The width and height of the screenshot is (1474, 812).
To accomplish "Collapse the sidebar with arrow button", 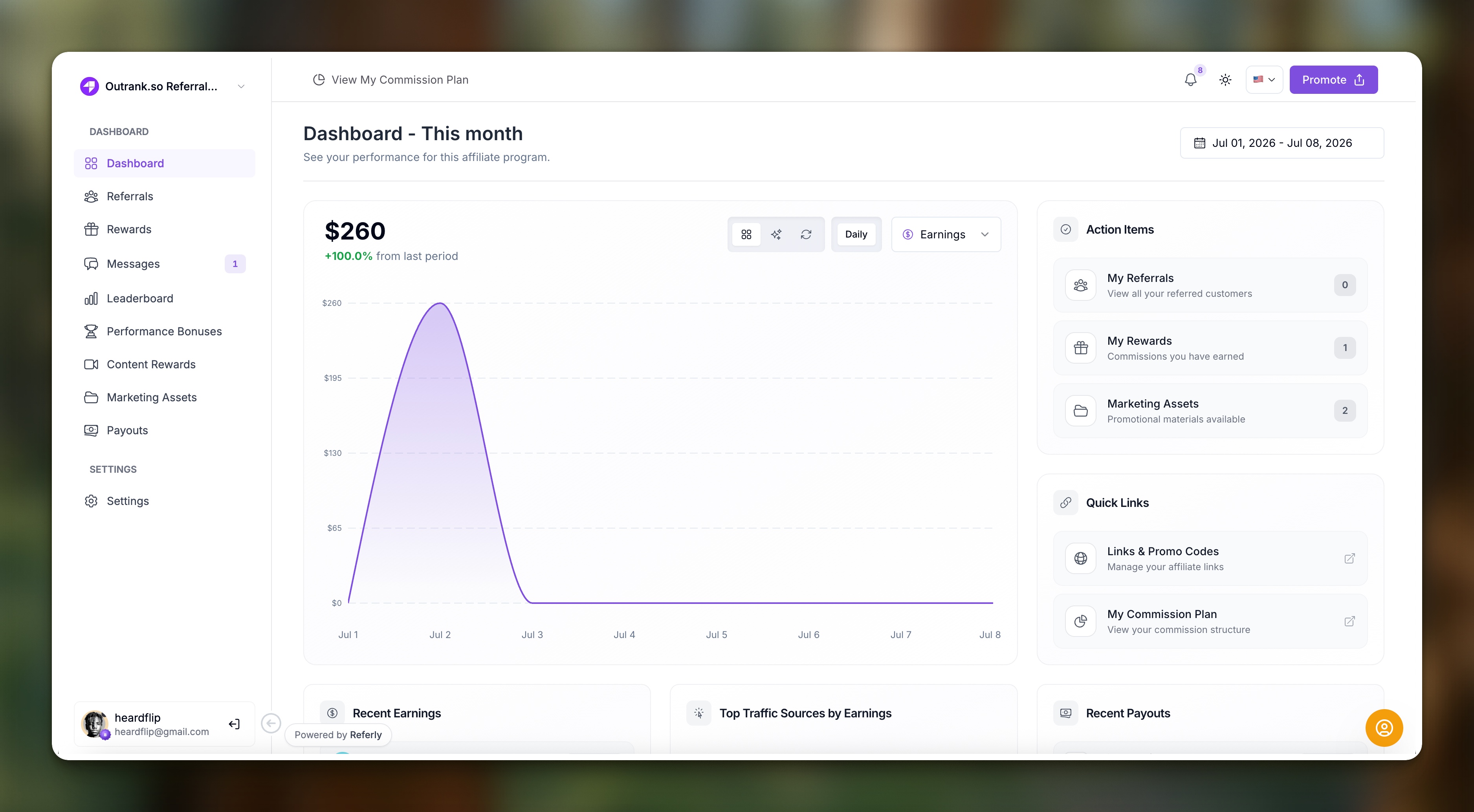I will [x=271, y=723].
